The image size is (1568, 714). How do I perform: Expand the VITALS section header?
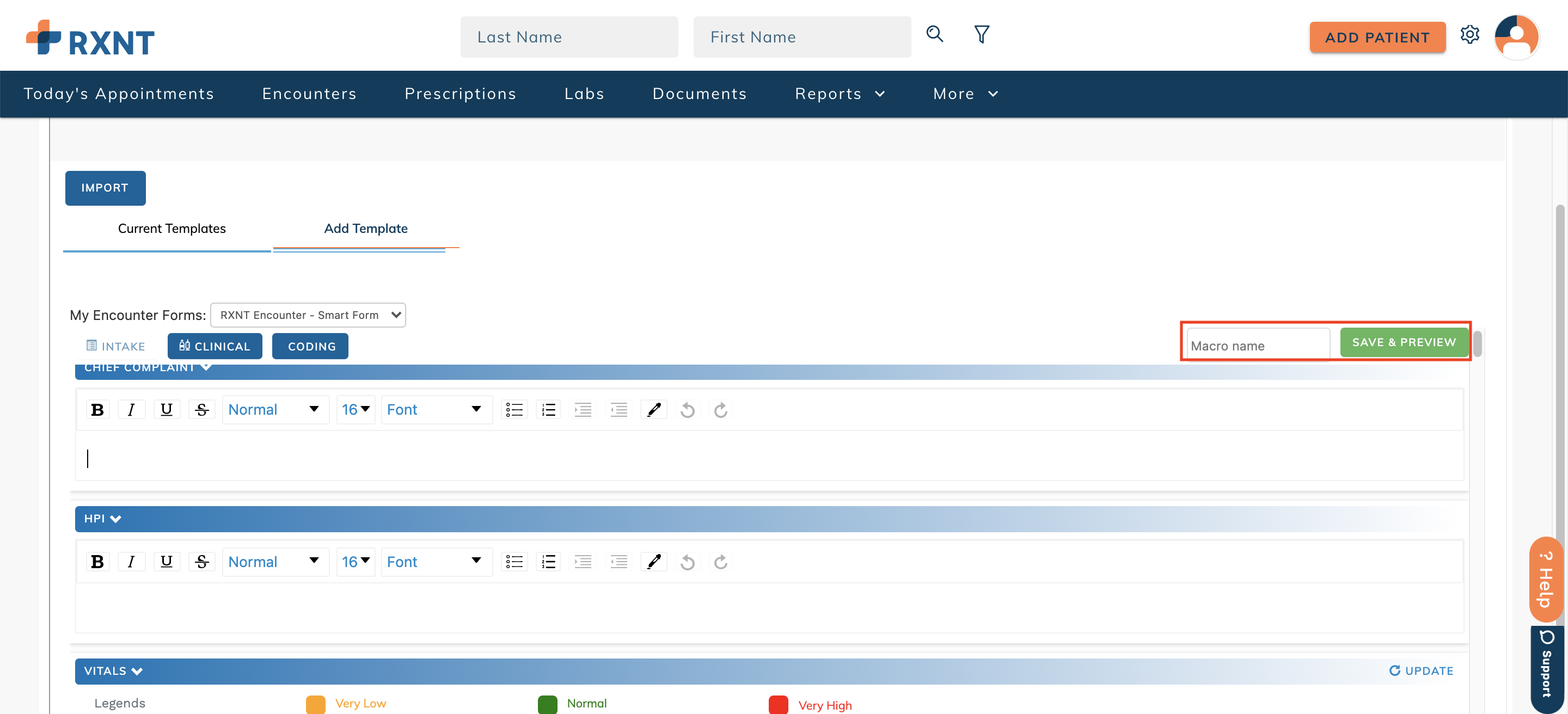136,671
